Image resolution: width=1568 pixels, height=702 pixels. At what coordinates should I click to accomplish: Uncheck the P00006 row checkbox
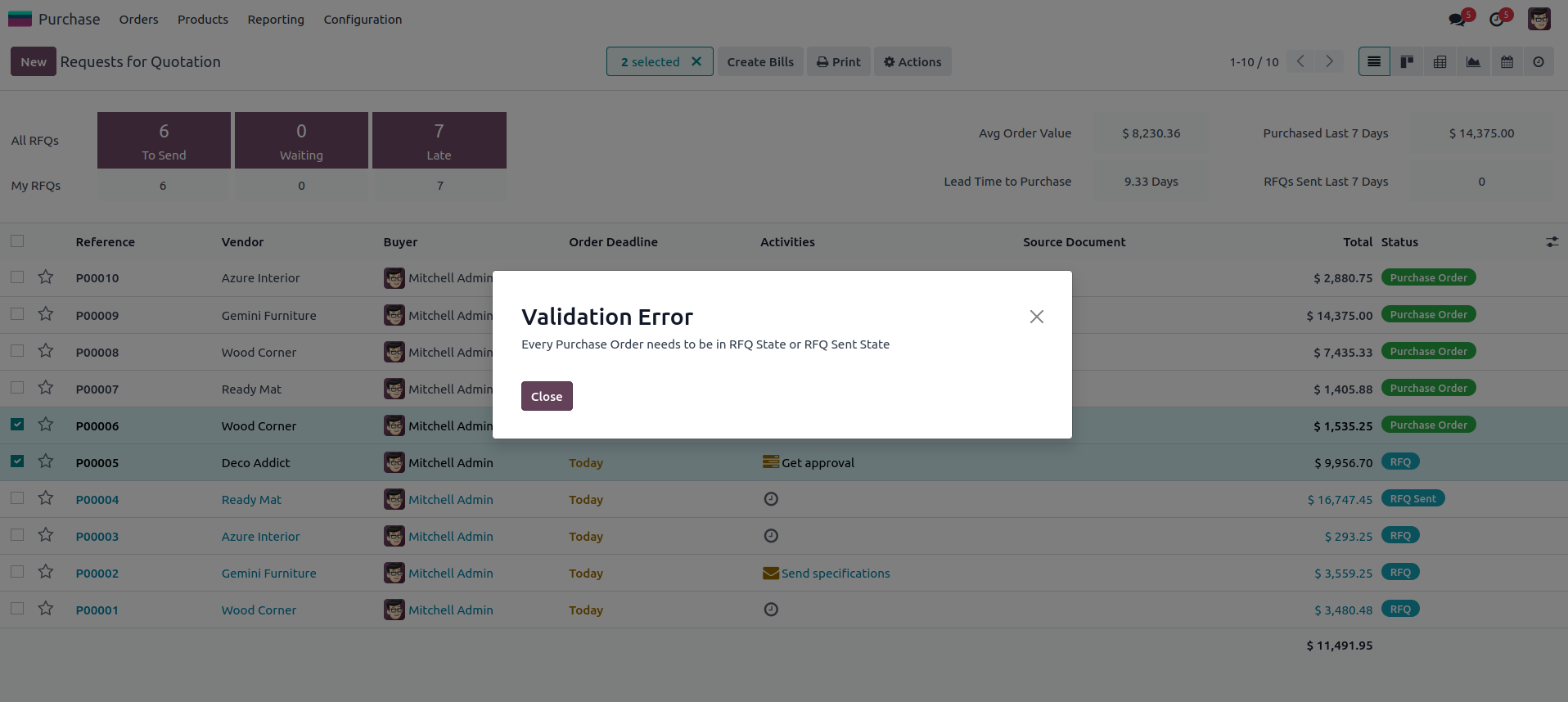click(x=17, y=425)
